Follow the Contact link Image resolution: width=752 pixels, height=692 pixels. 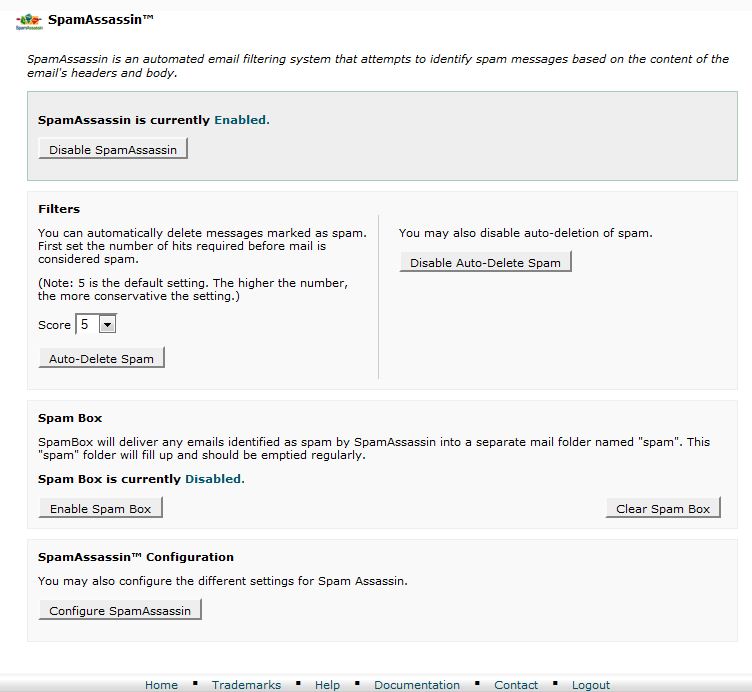(x=516, y=685)
